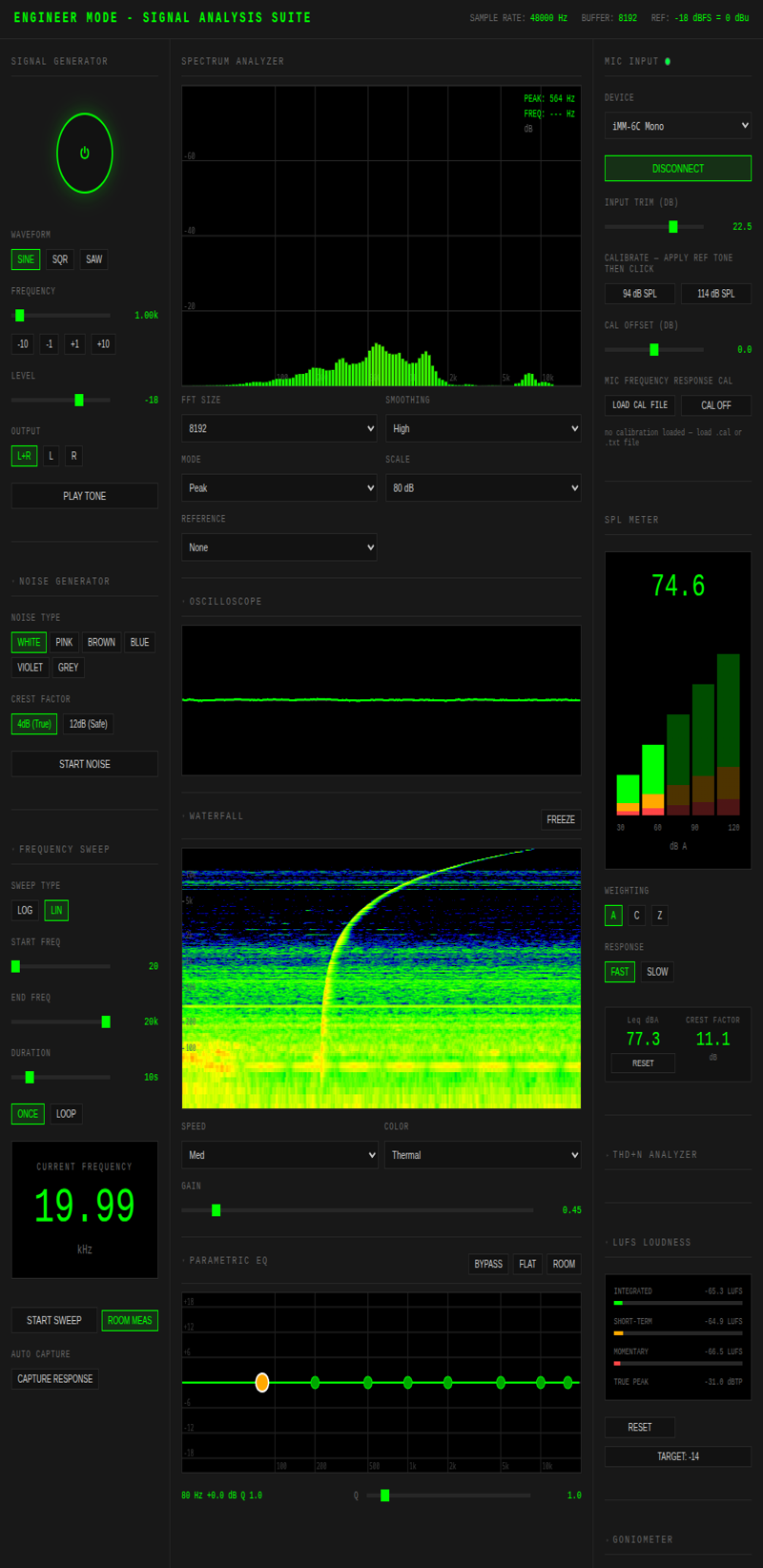This screenshot has height=1568, width=763.
Task: Open the waterfall Color dropdown
Action: 483,1155
